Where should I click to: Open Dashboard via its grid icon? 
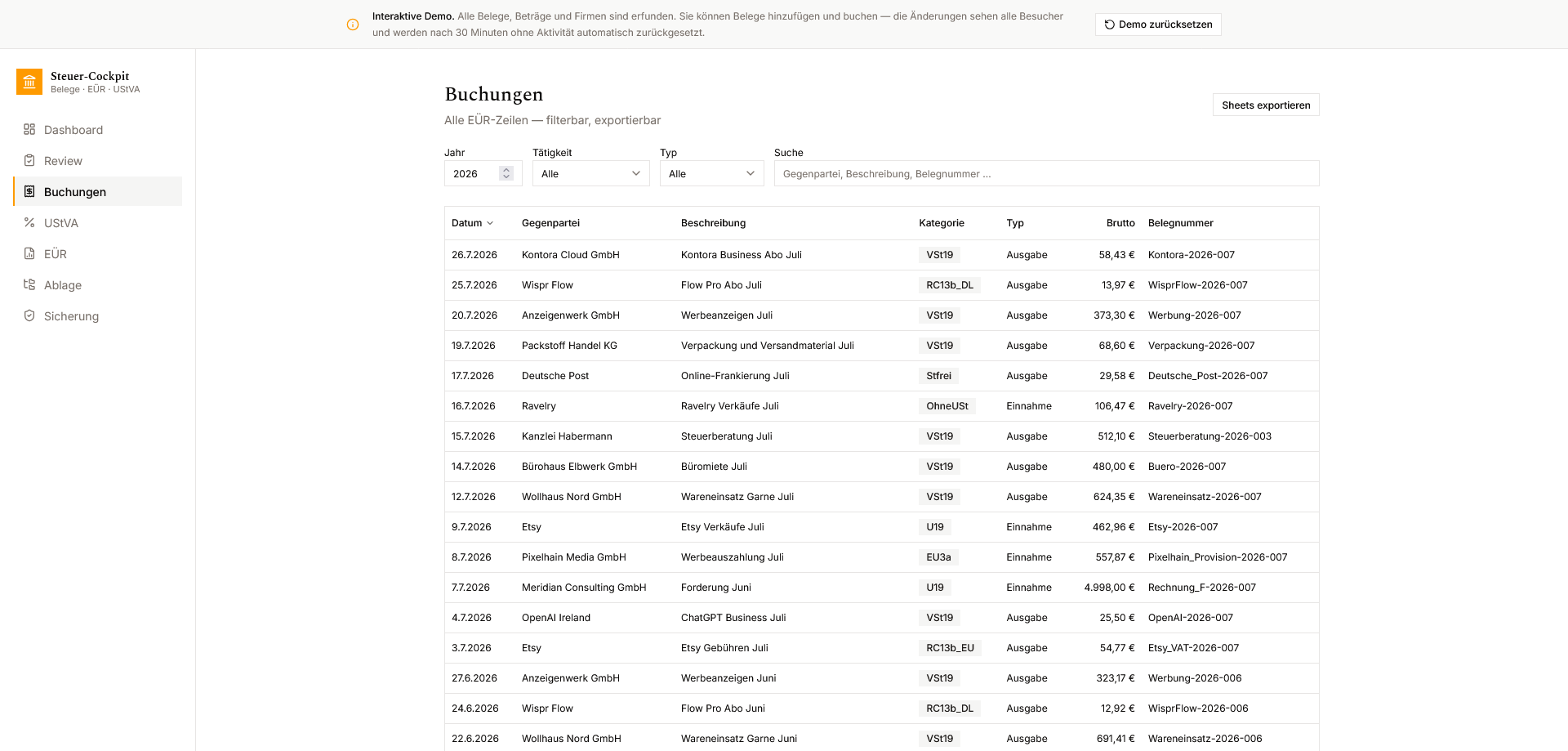click(x=29, y=129)
